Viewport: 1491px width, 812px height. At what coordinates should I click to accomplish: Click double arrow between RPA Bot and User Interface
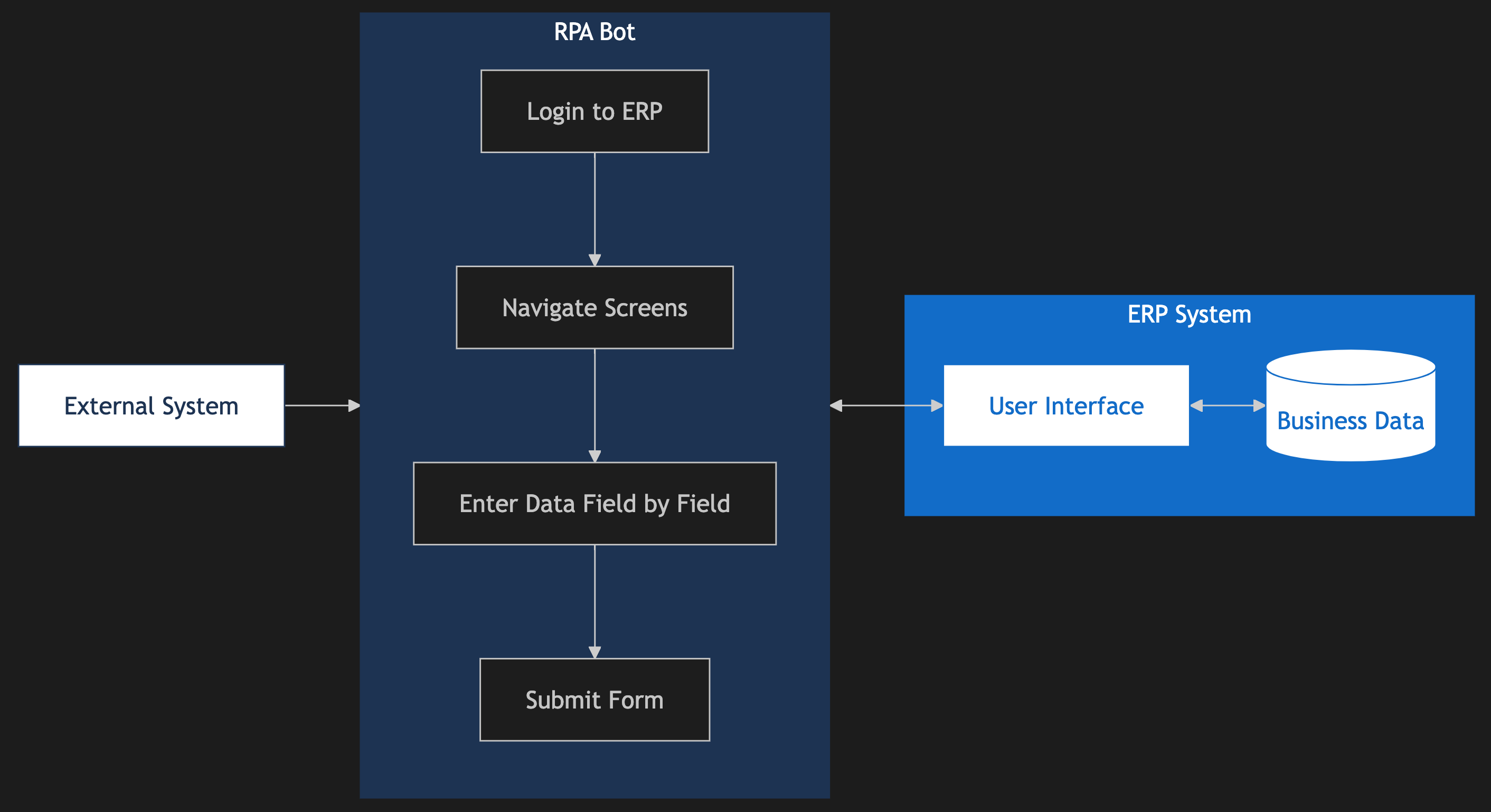tap(885, 405)
